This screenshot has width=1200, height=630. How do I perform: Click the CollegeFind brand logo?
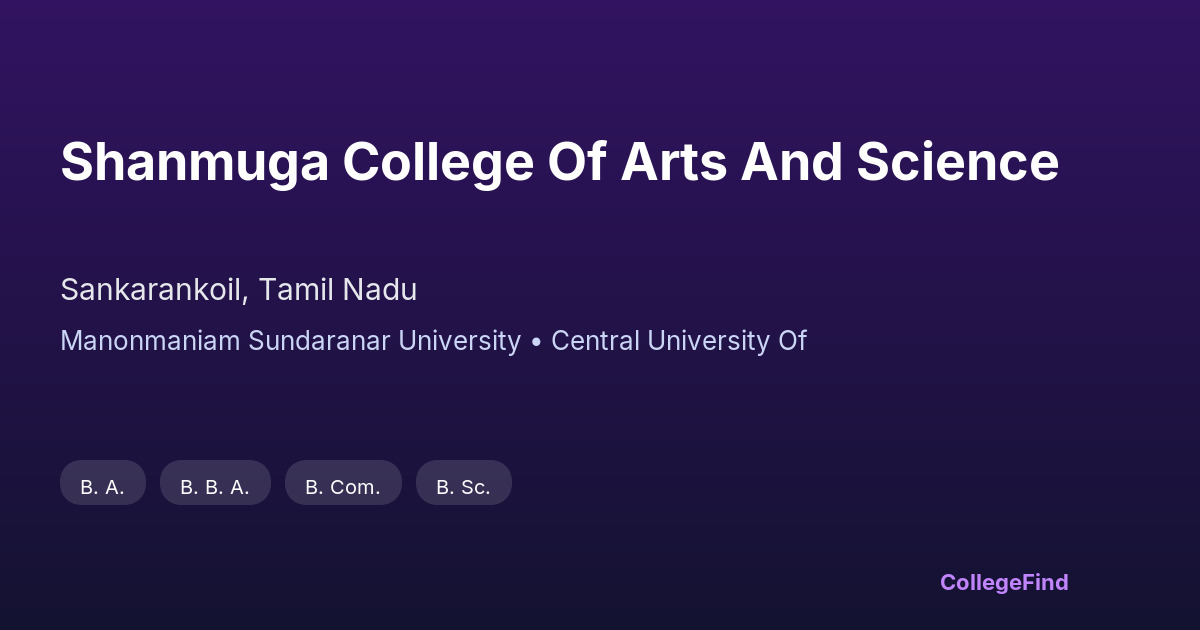[x=1004, y=582]
